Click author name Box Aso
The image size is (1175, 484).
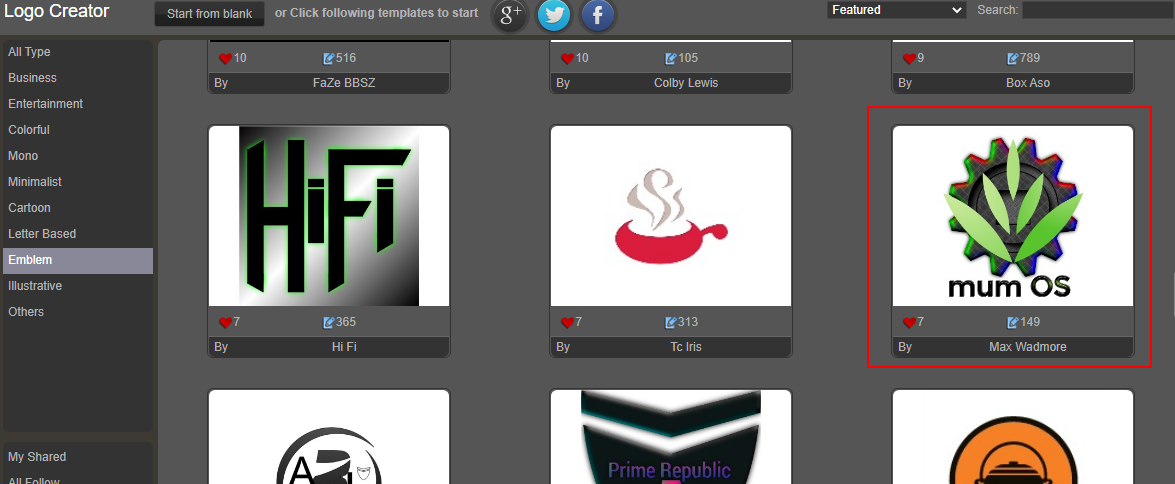point(1028,82)
